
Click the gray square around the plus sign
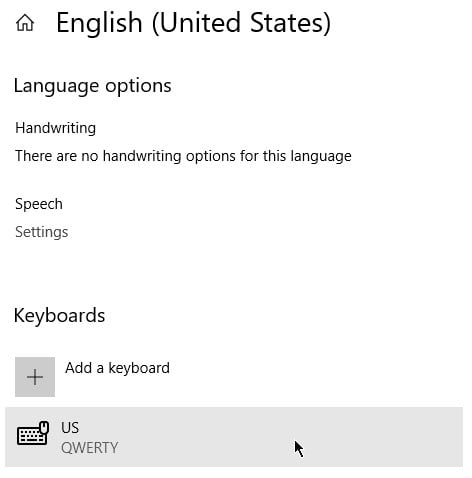(35, 377)
